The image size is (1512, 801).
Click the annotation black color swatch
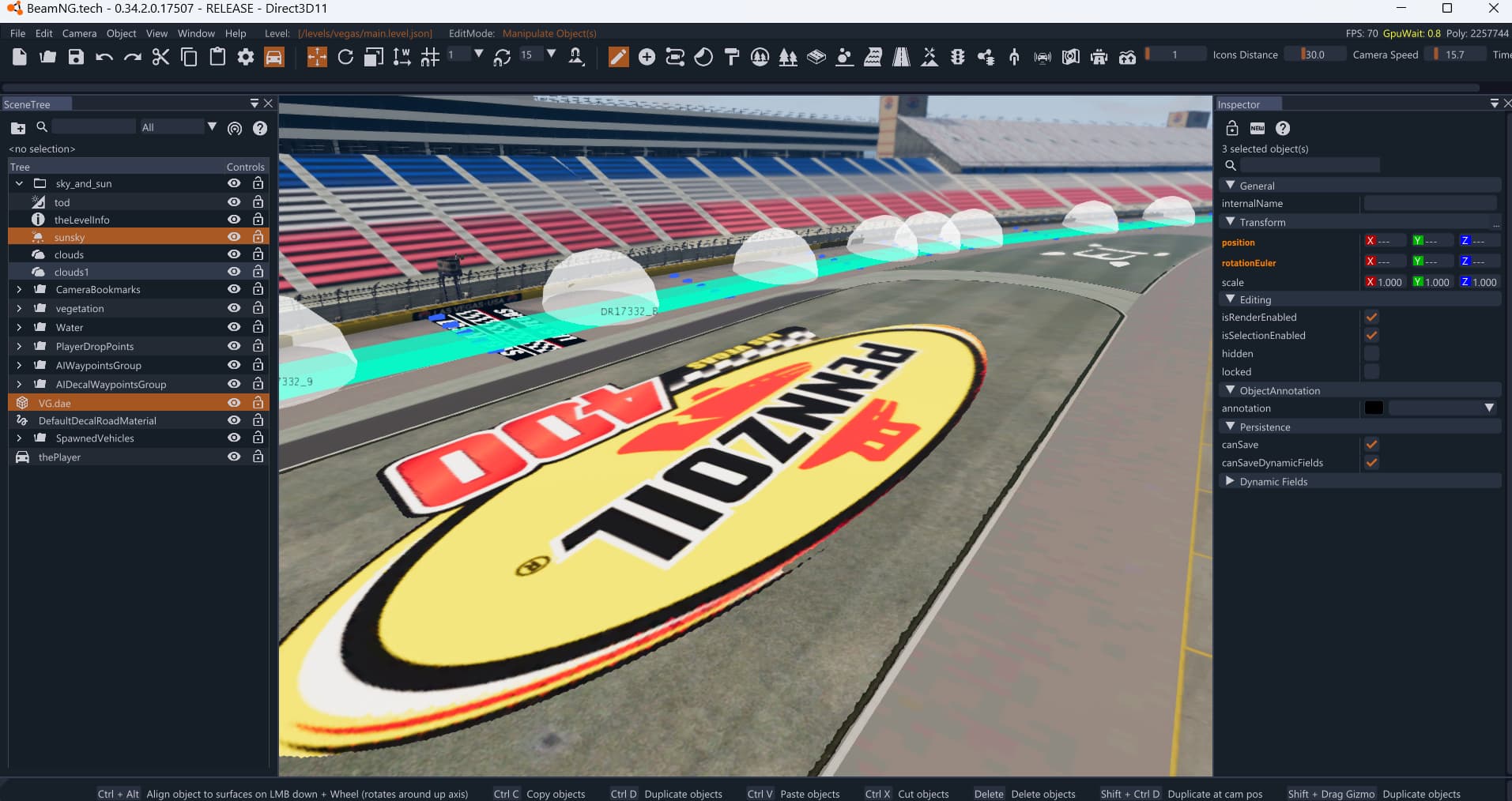(1374, 408)
